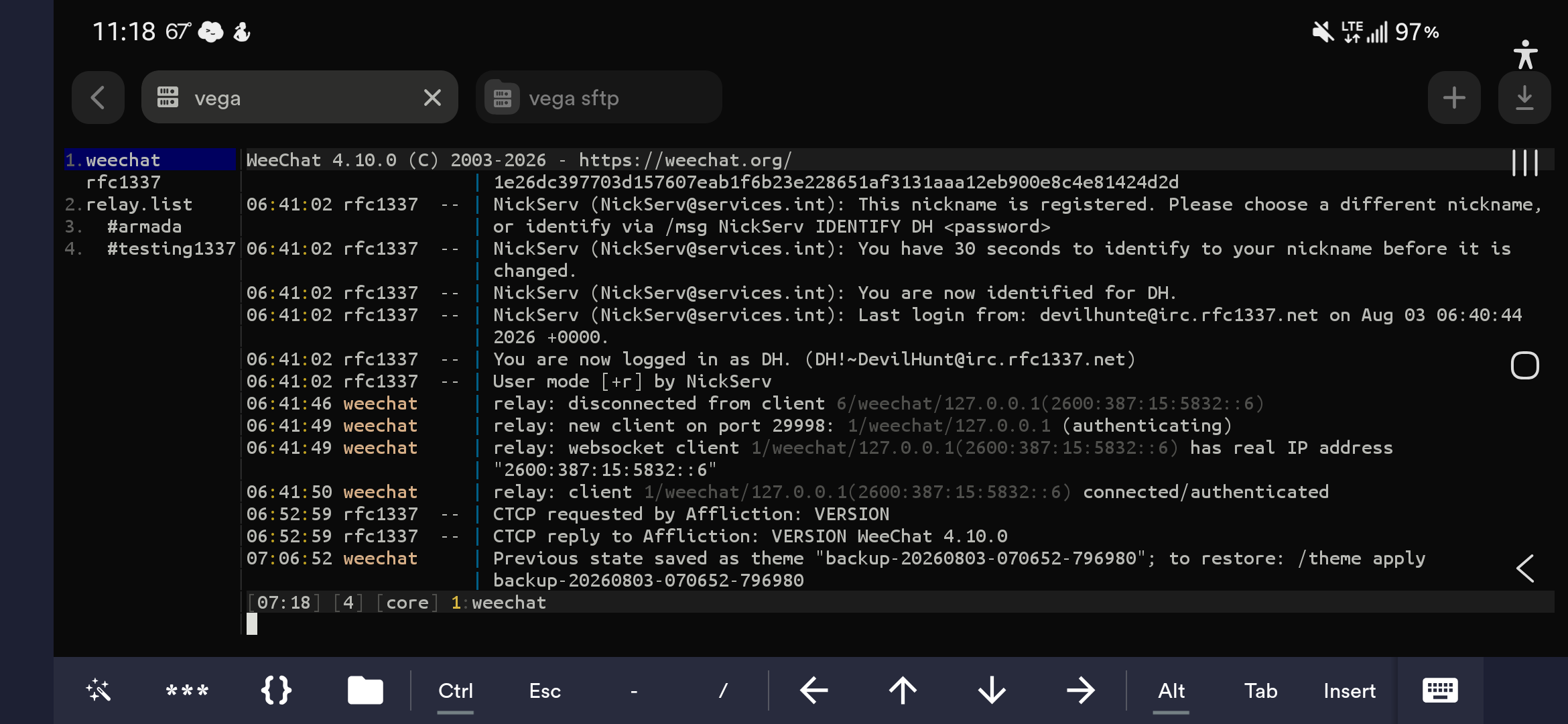Open the accessibility figure icon
This screenshot has width=1568, height=724.
[x=1525, y=54]
